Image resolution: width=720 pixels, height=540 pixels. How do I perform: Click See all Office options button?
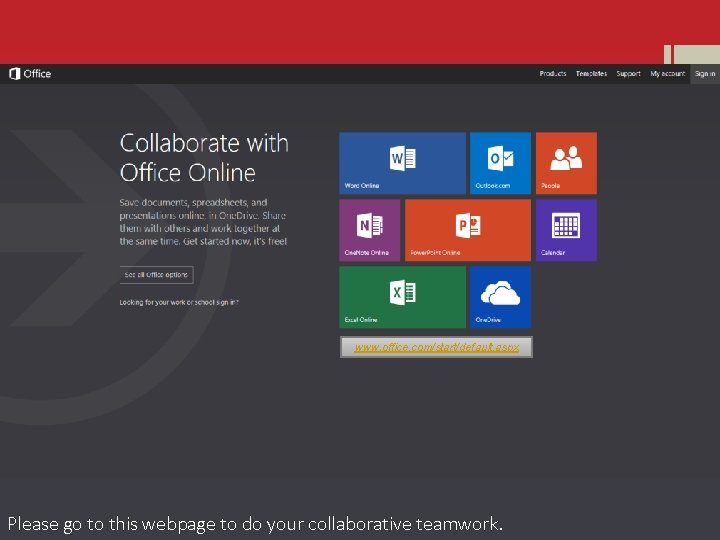(x=157, y=275)
